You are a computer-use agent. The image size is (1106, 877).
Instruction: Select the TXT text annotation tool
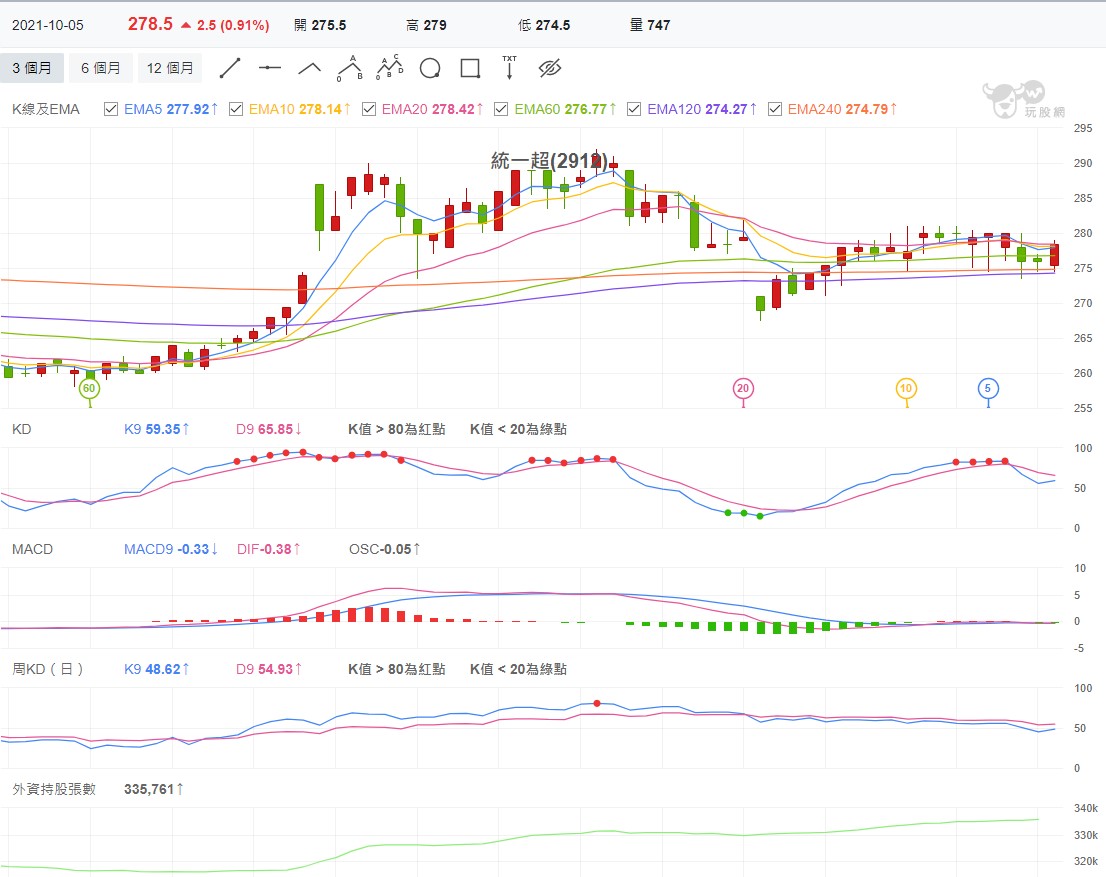509,68
